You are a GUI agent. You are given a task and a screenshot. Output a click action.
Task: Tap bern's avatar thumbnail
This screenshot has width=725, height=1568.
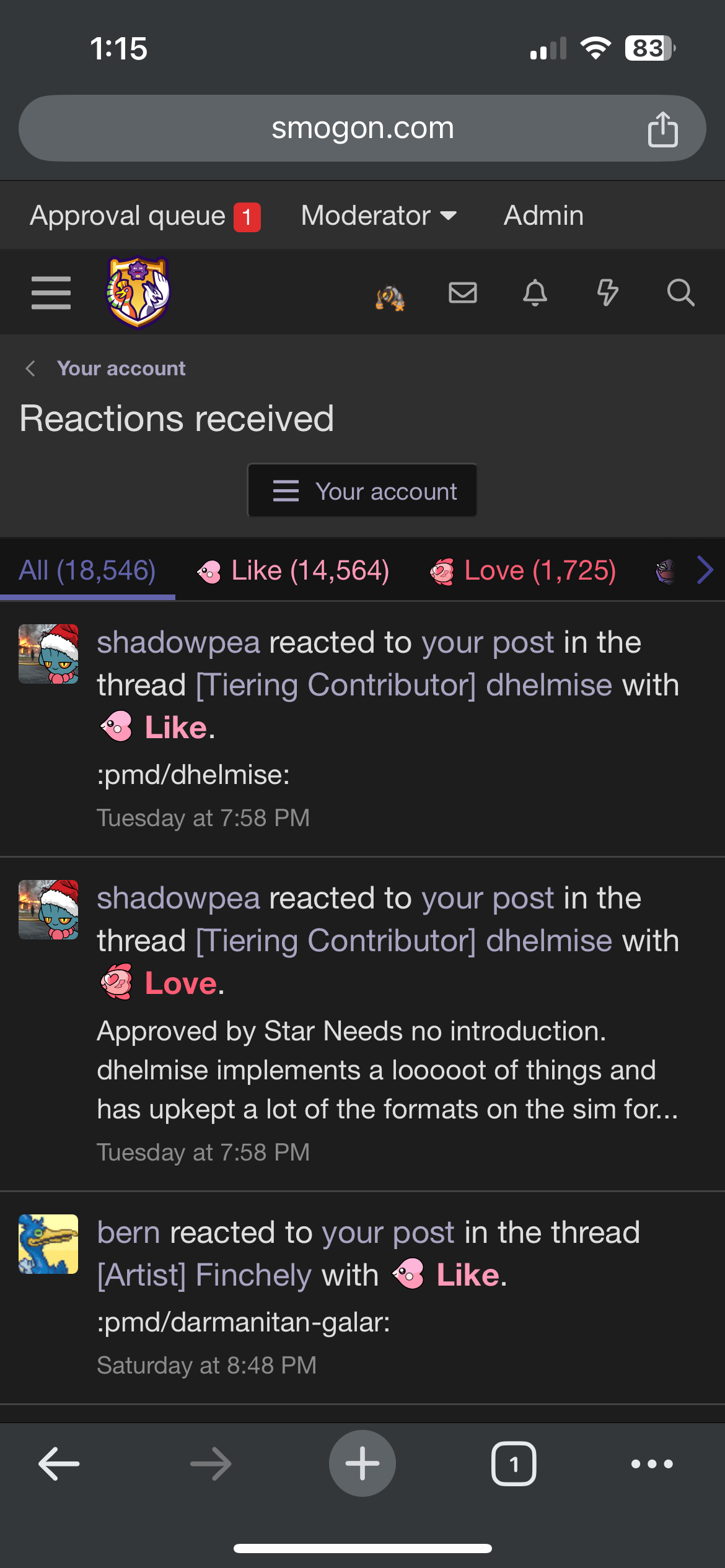coord(48,1244)
